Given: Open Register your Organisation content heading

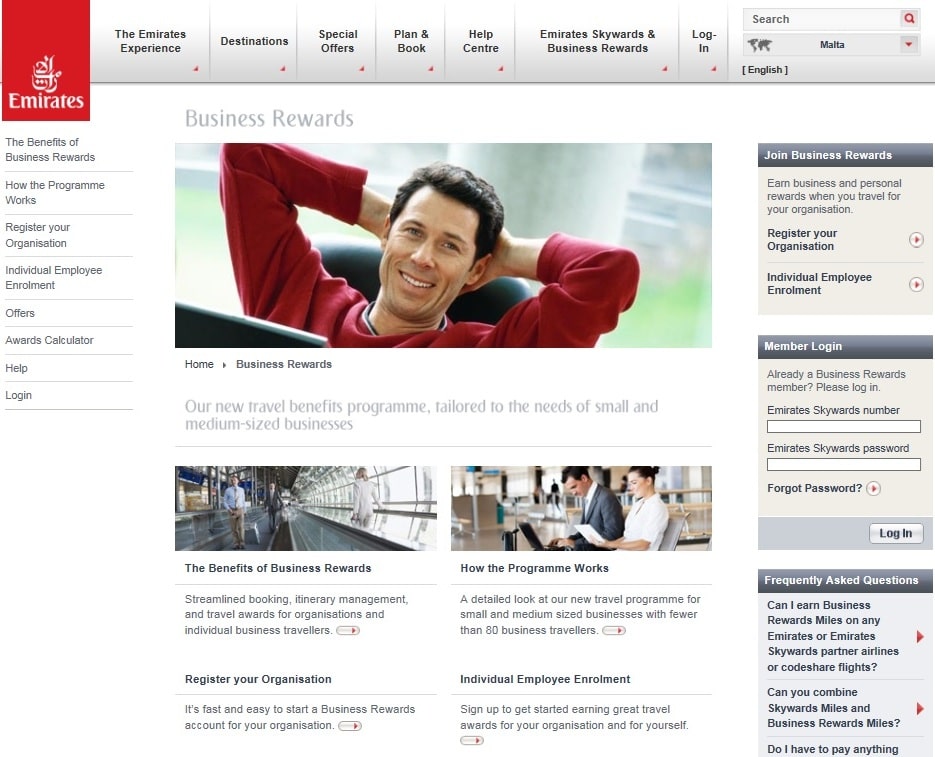Looking at the screenshot, I should point(258,679).
